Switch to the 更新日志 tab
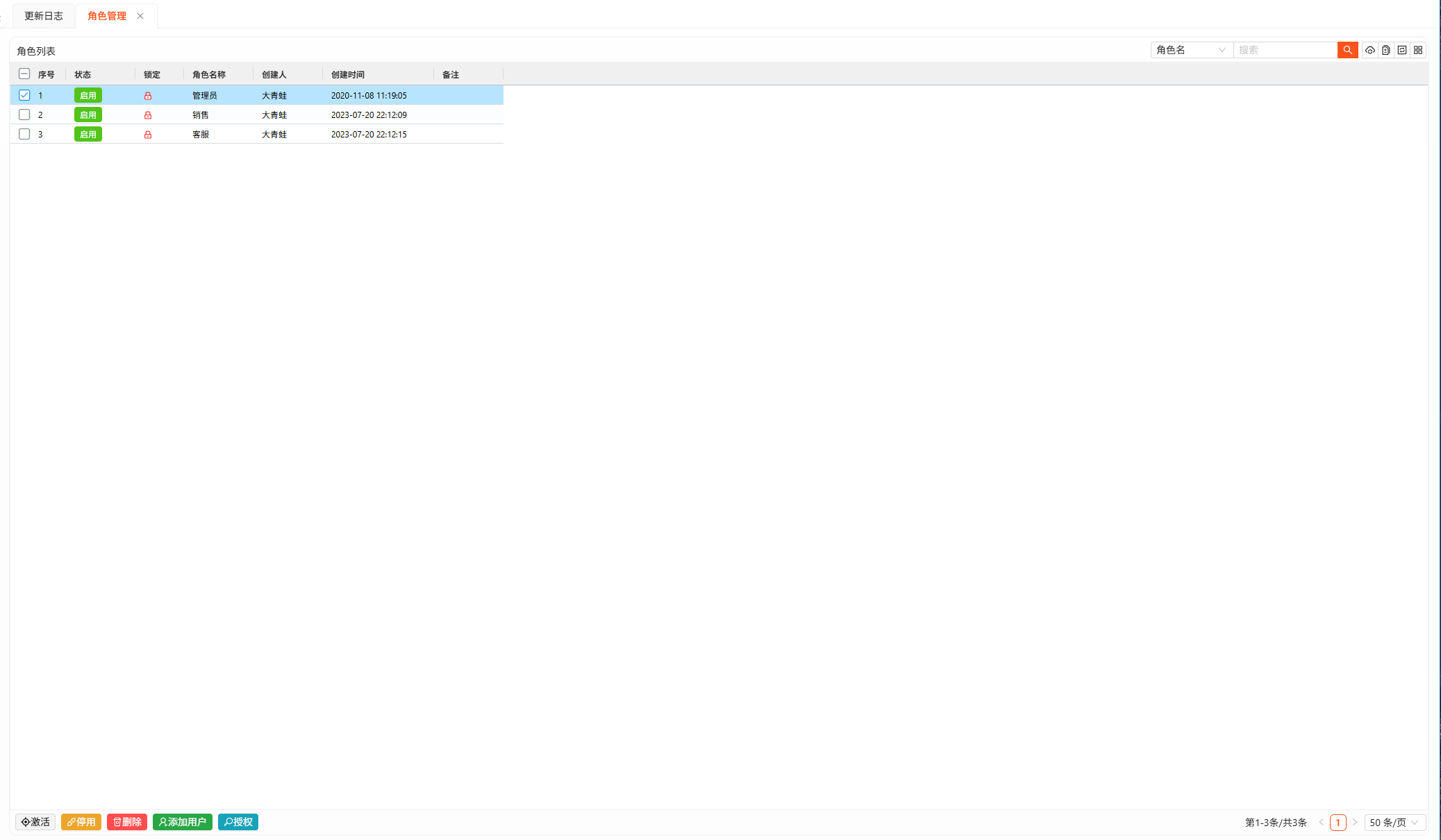The image size is (1441, 840). click(43, 16)
